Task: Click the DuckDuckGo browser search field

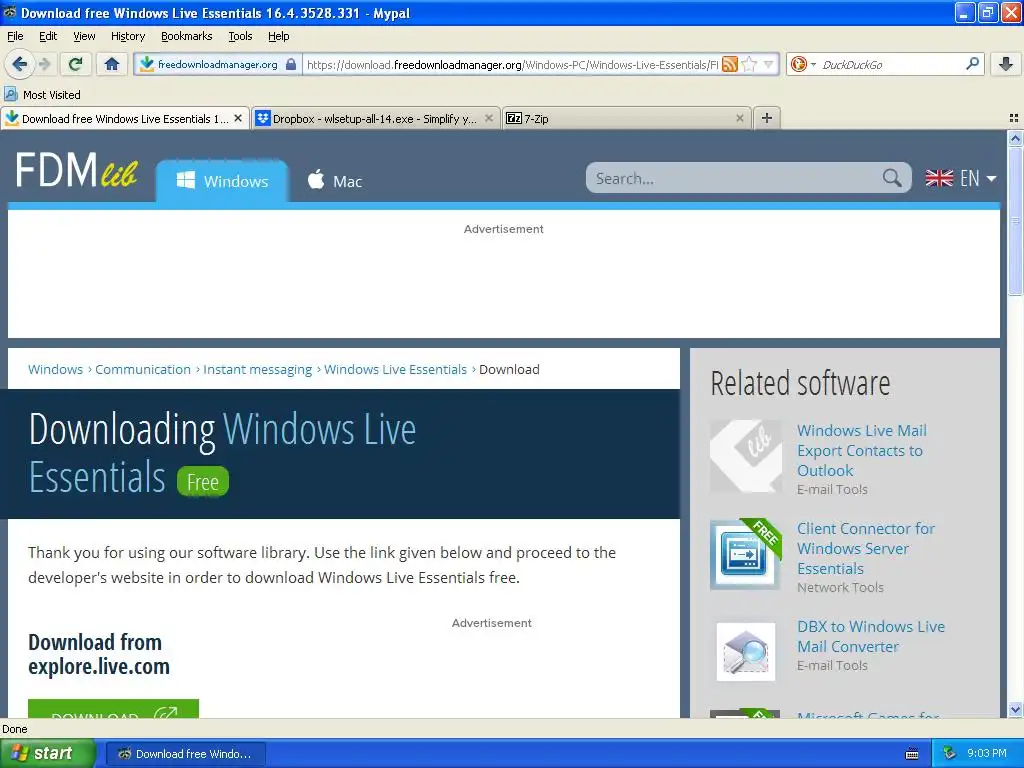Action: [x=891, y=64]
